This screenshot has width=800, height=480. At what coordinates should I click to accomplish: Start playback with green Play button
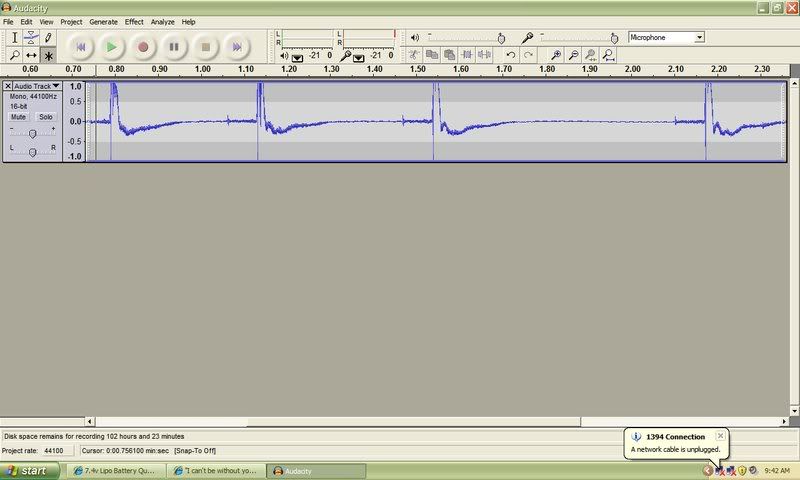[111, 47]
